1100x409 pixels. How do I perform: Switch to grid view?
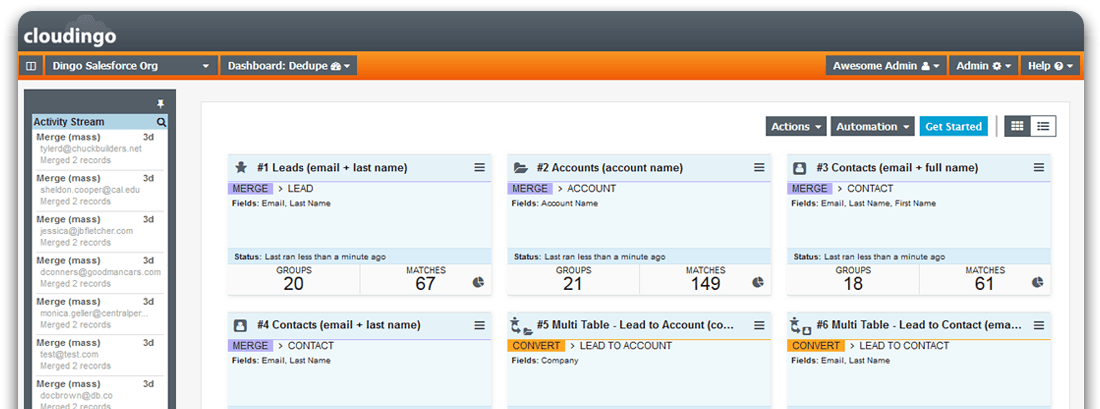pyautogui.click(x=1017, y=126)
